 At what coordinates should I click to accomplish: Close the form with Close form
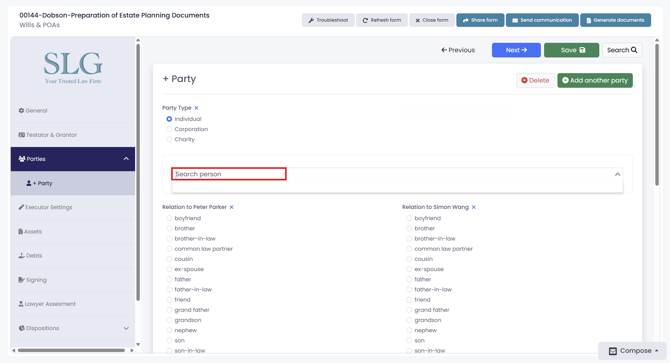[x=432, y=20]
